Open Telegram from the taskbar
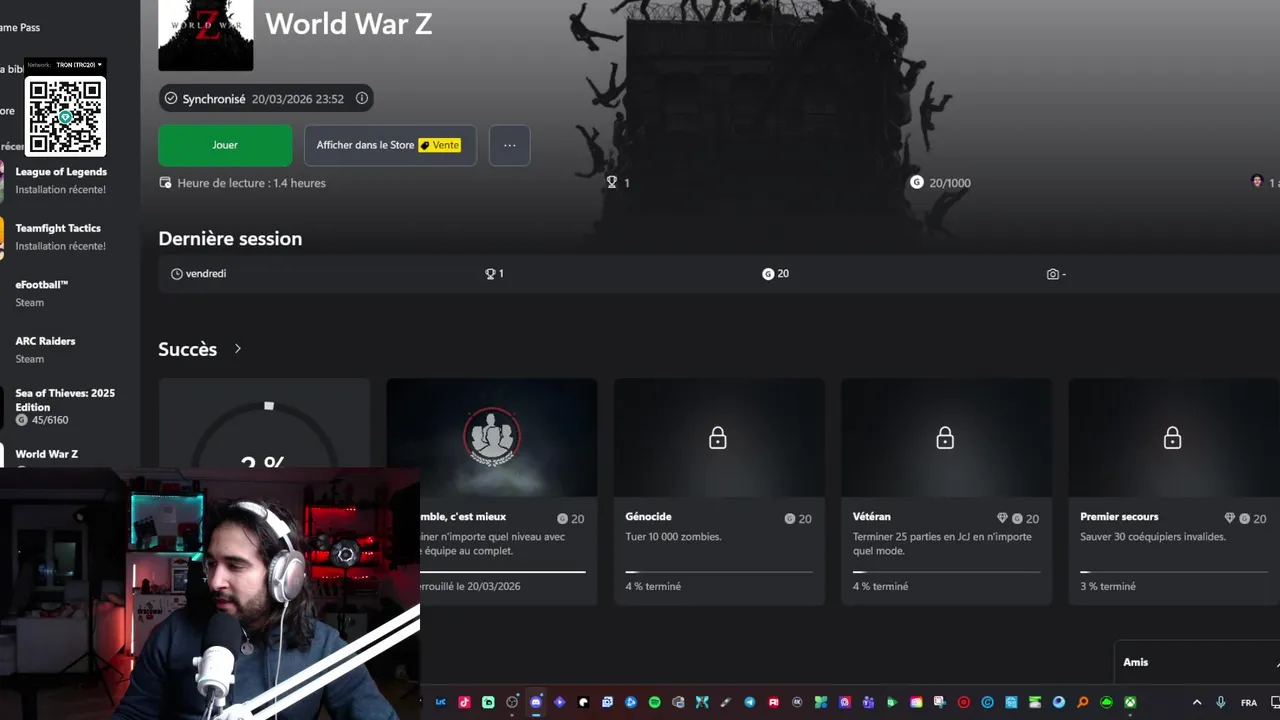Image resolution: width=1280 pixels, height=720 pixels. 750,703
